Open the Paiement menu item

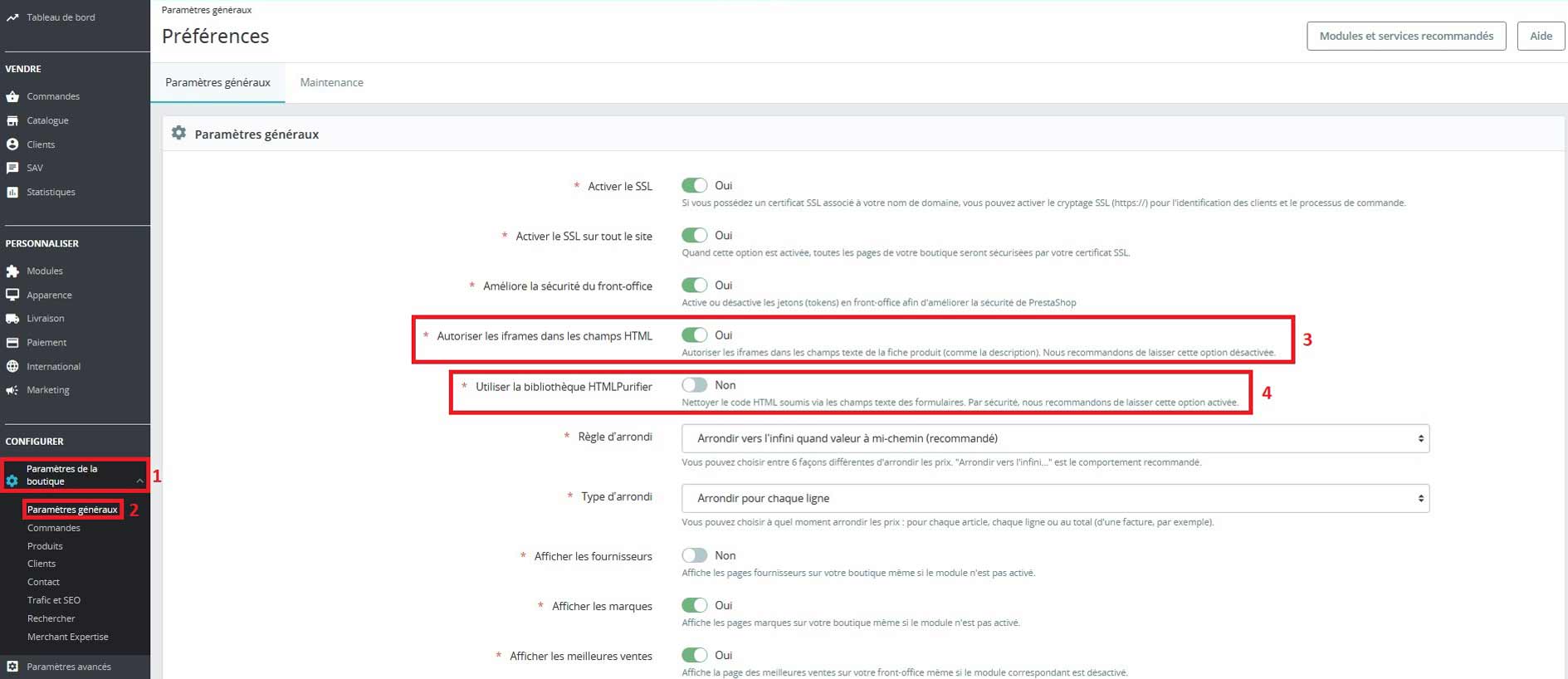pos(46,343)
